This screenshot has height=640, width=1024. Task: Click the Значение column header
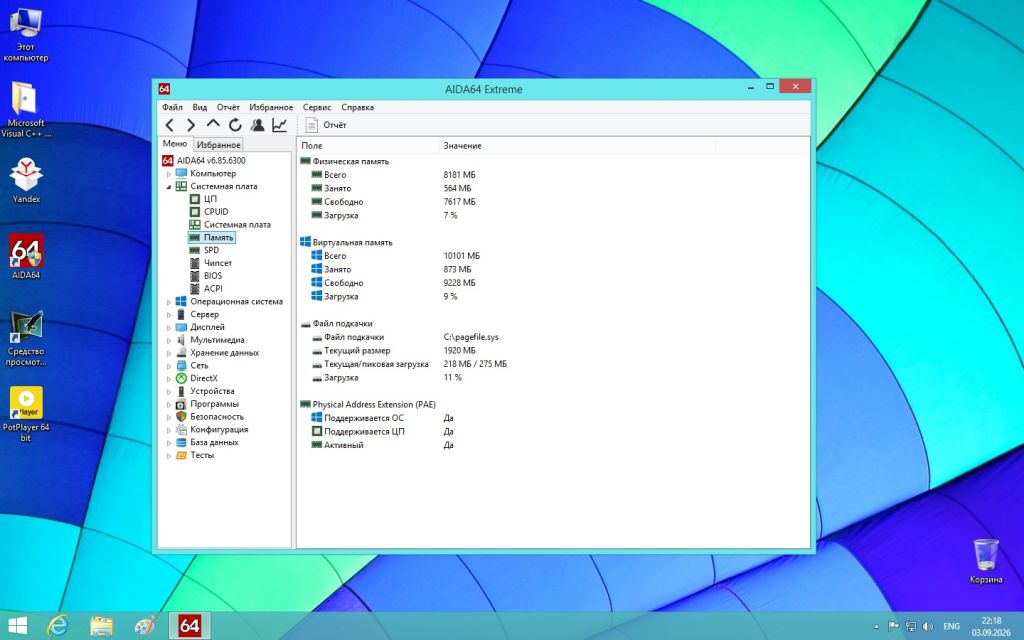point(462,146)
